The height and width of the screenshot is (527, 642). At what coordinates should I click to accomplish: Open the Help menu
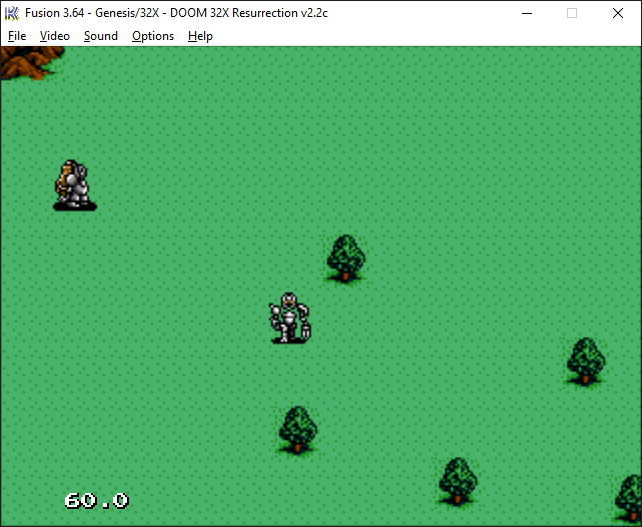[200, 36]
